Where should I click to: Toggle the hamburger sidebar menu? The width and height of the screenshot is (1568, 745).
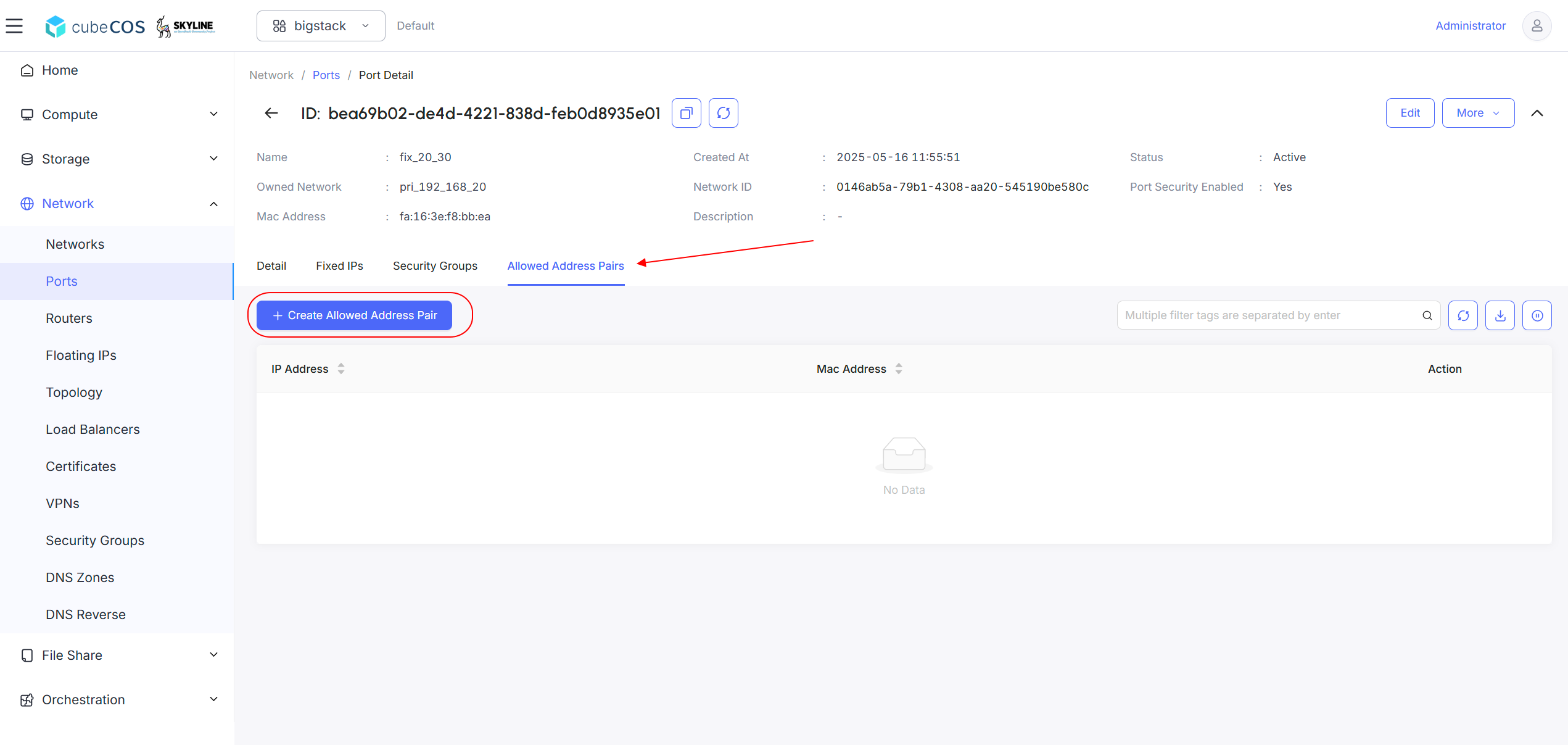click(x=14, y=26)
